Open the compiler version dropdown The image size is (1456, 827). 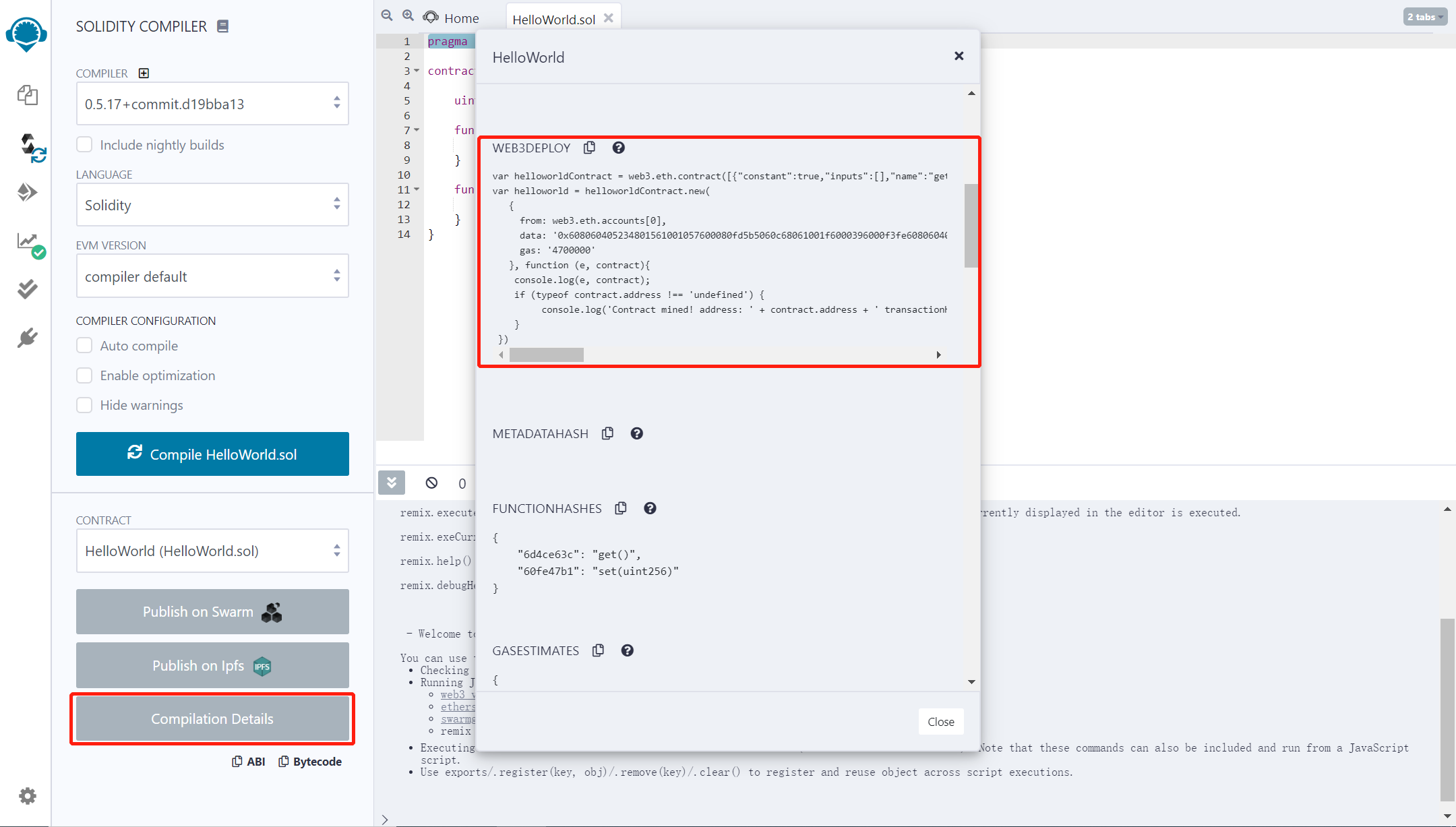pyautogui.click(x=212, y=104)
